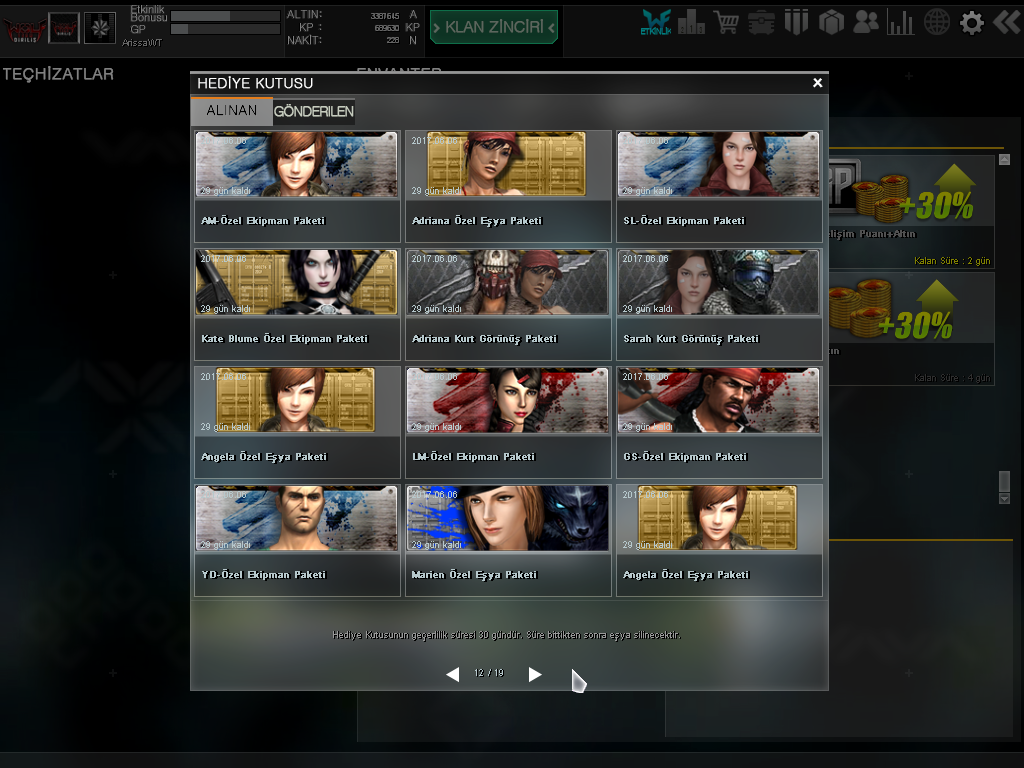Click the inventory scrollbar up arrow

[1004, 159]
